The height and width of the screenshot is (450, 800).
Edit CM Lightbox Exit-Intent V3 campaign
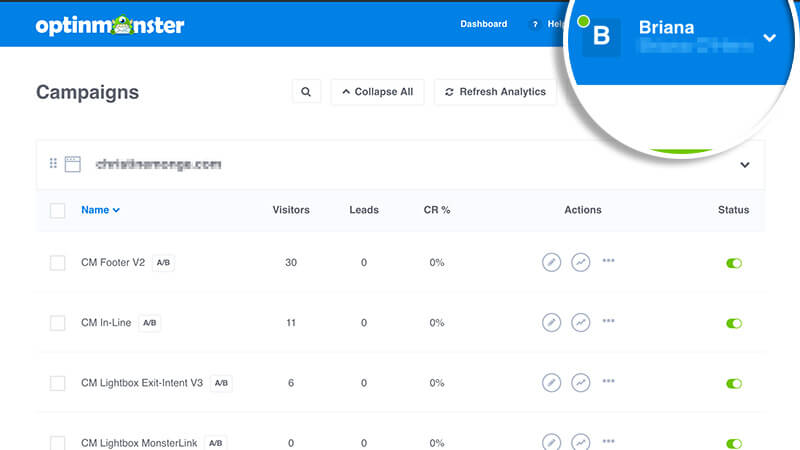[x=551, y=383]
